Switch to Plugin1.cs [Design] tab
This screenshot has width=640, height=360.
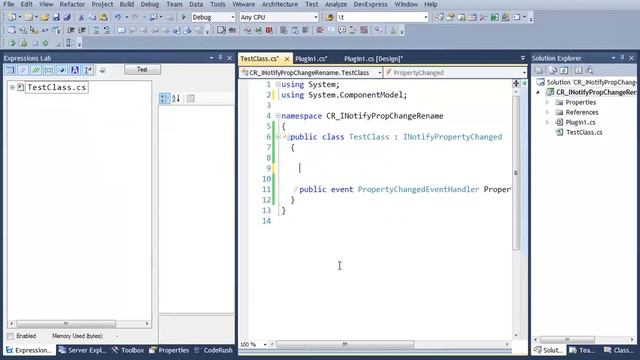tap(373, 59)
